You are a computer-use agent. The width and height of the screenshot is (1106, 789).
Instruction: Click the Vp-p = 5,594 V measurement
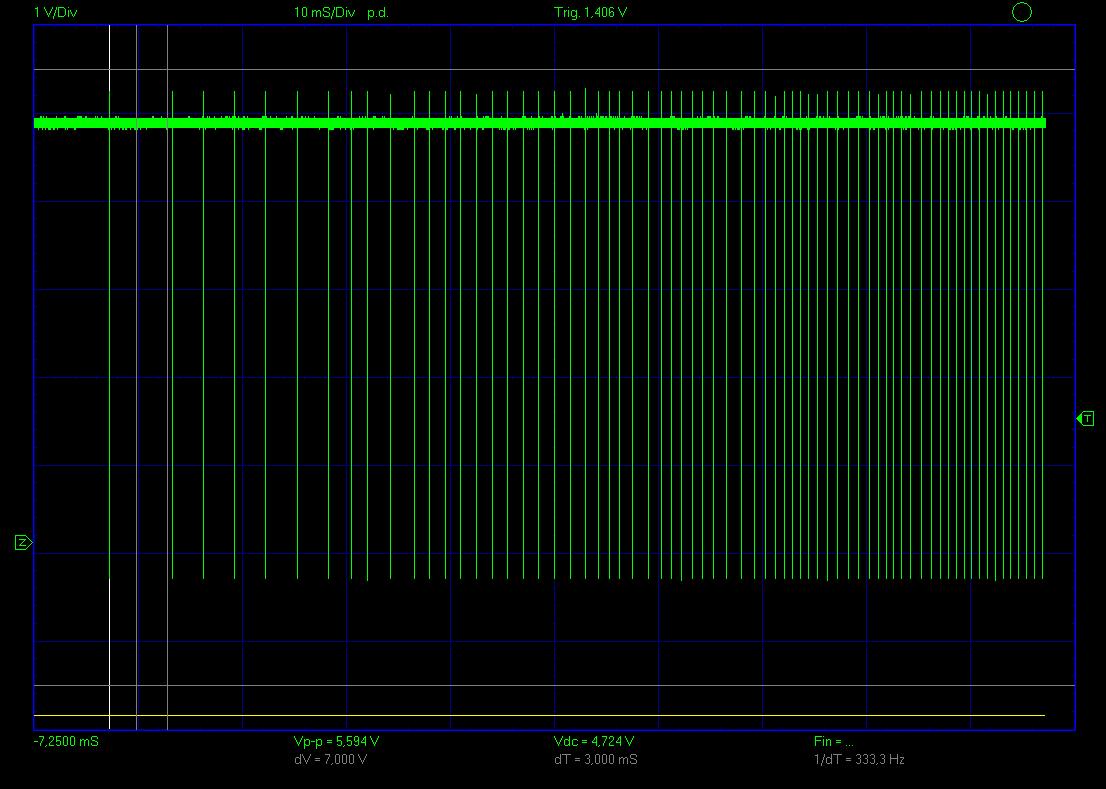click(336, 742)
